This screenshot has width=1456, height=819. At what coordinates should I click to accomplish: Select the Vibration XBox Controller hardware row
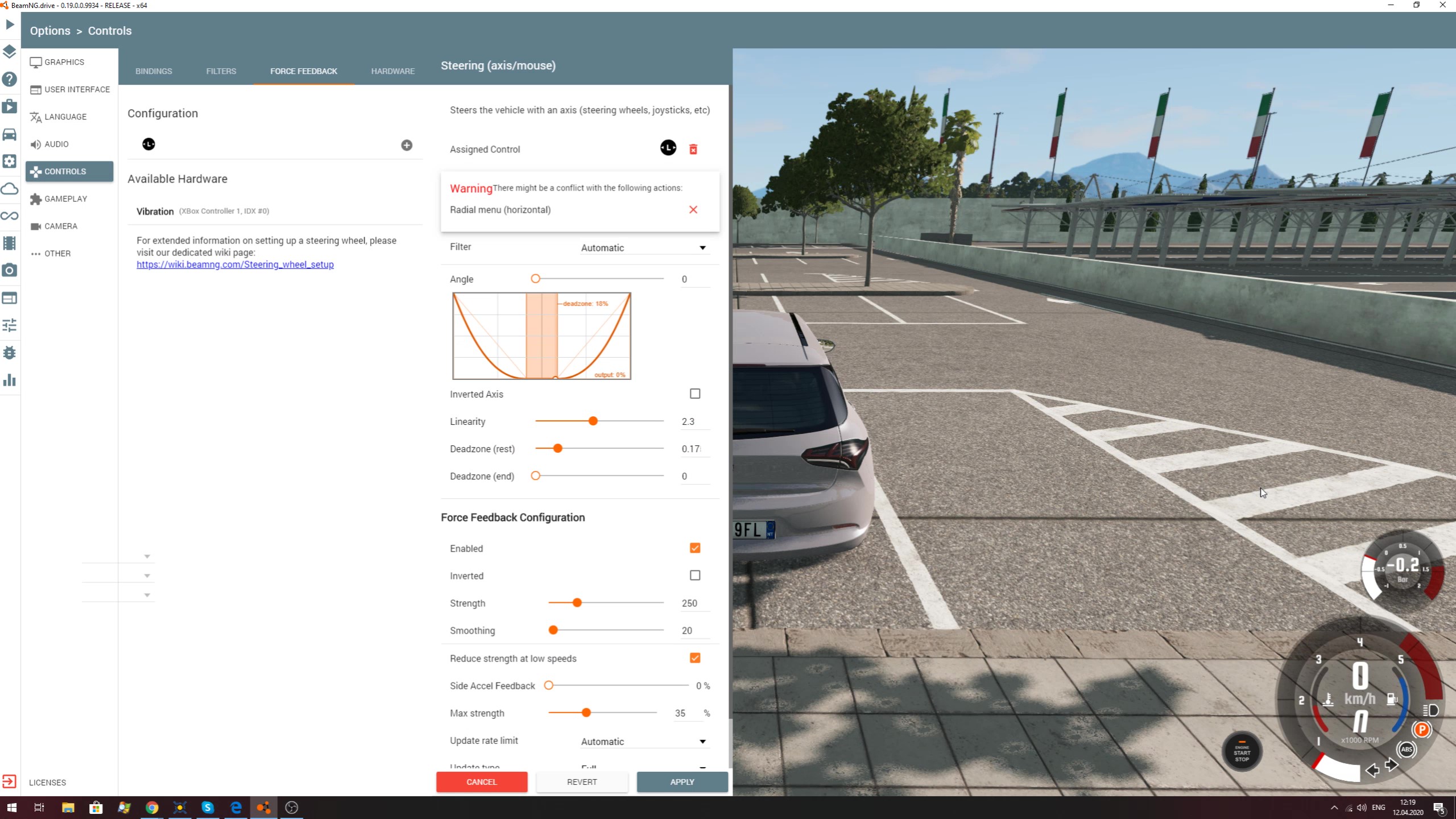click(275, 211)
